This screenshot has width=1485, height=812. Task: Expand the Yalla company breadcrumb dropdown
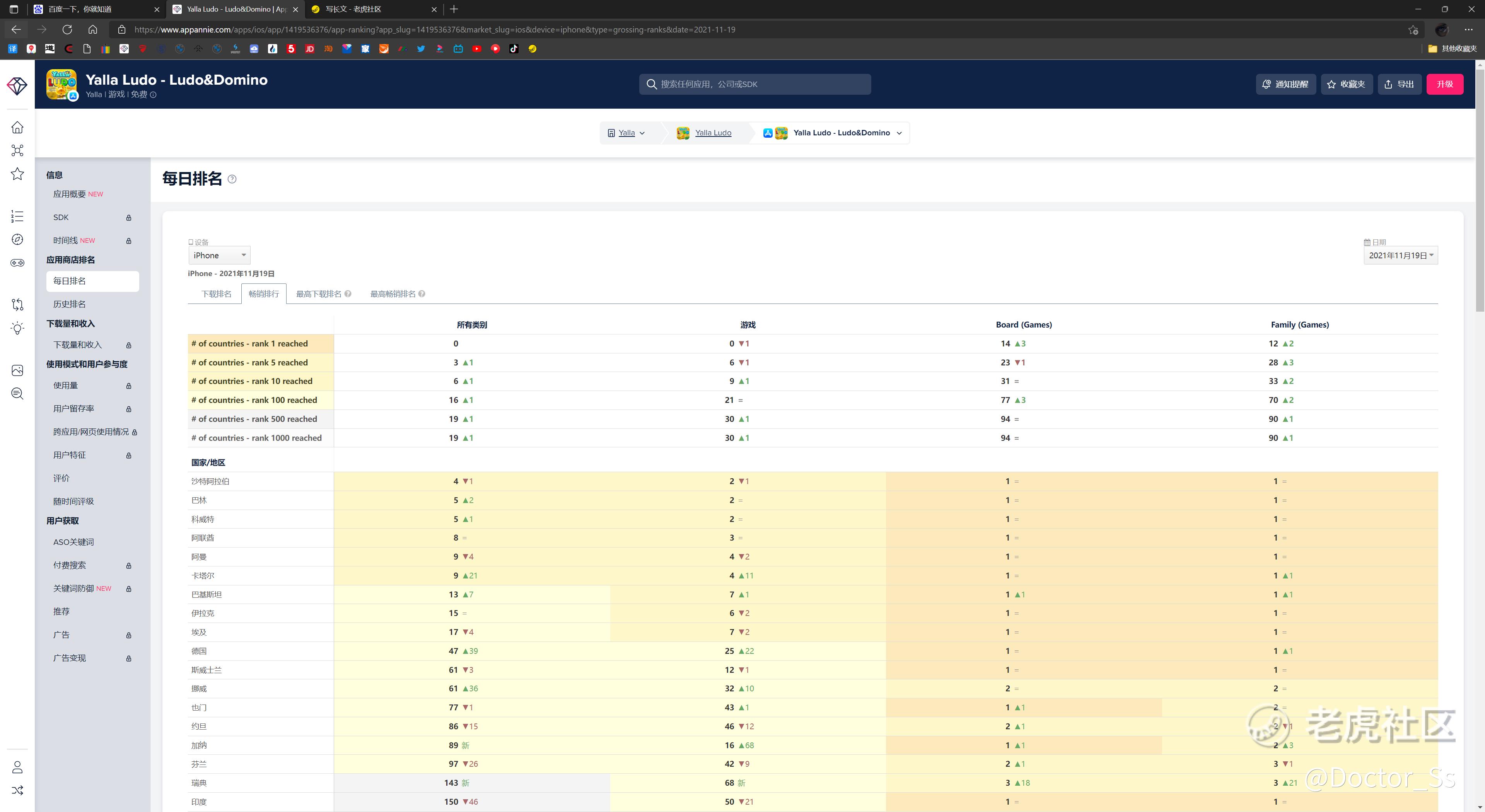642,133
